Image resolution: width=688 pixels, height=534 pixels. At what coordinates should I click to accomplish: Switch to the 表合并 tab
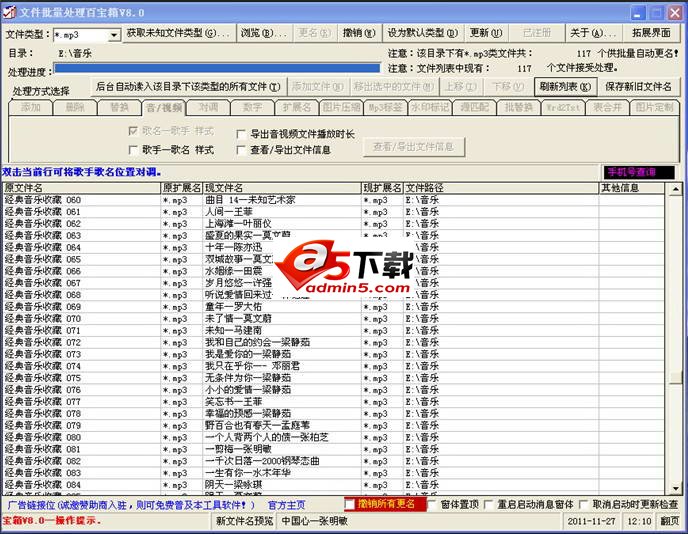pyautogui.click(x=607, y=108)
